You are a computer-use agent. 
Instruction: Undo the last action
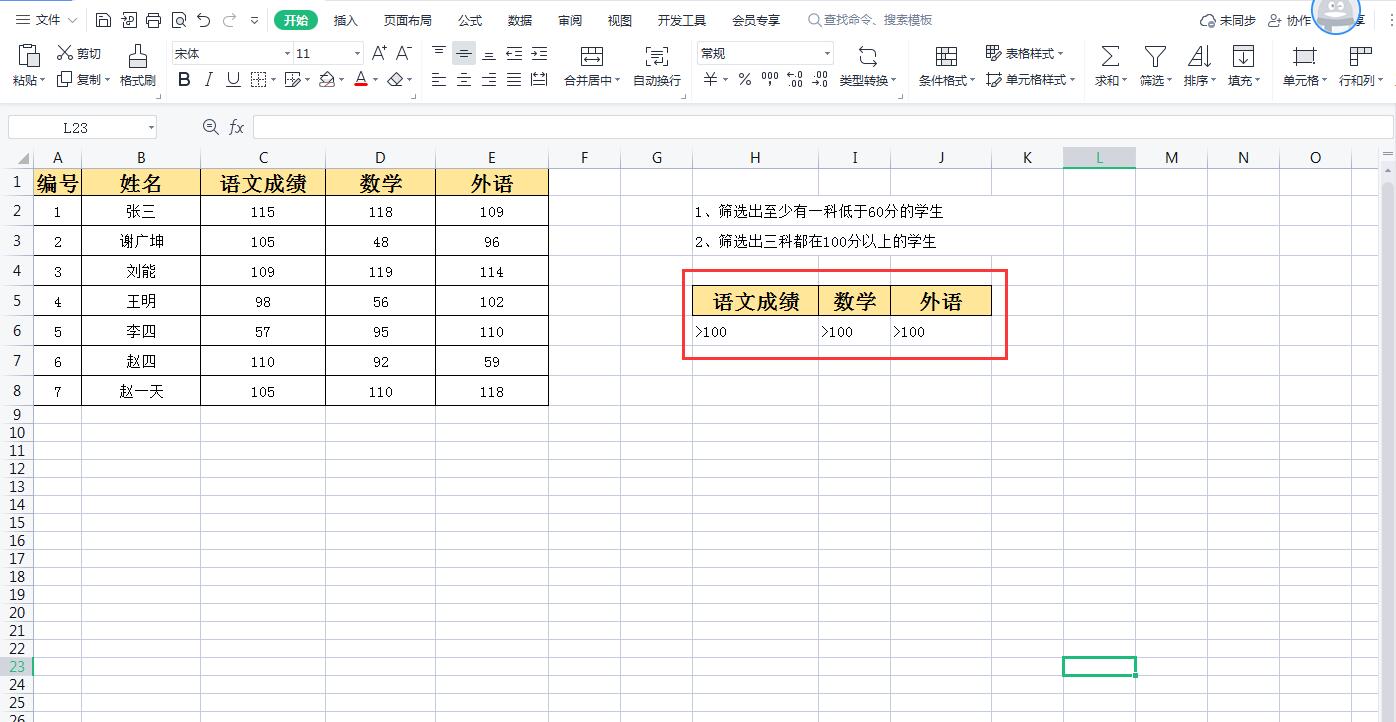203,20
